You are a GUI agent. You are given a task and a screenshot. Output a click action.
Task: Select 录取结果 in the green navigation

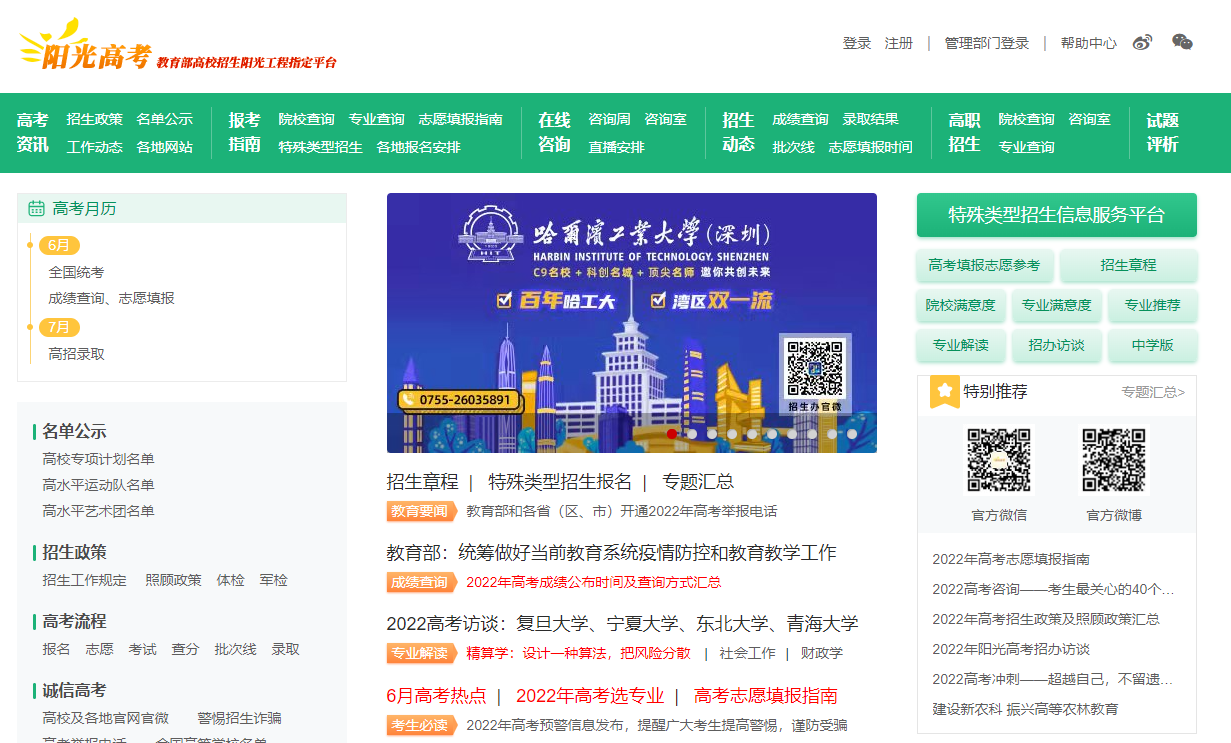pos(871,119)
